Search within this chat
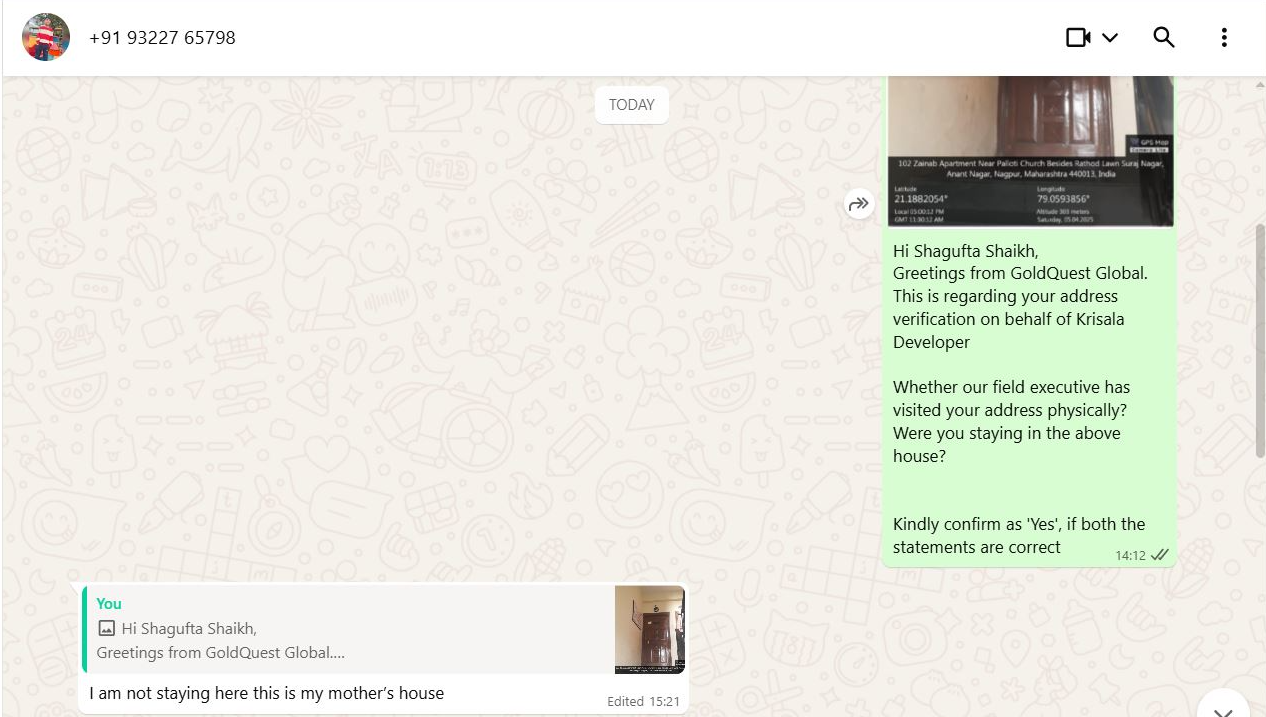 pos(1163,37)
